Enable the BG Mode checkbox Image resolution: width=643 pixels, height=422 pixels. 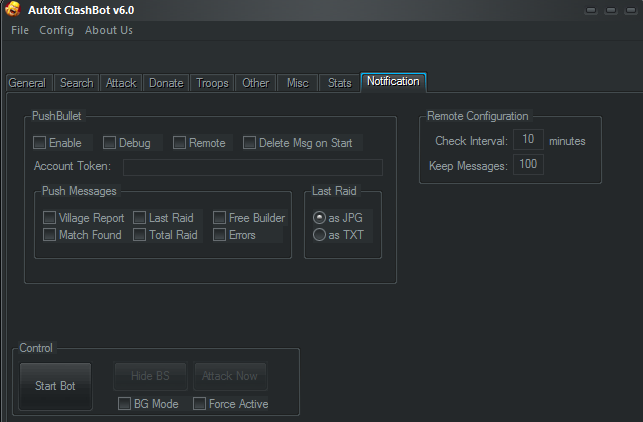point(124,404)
